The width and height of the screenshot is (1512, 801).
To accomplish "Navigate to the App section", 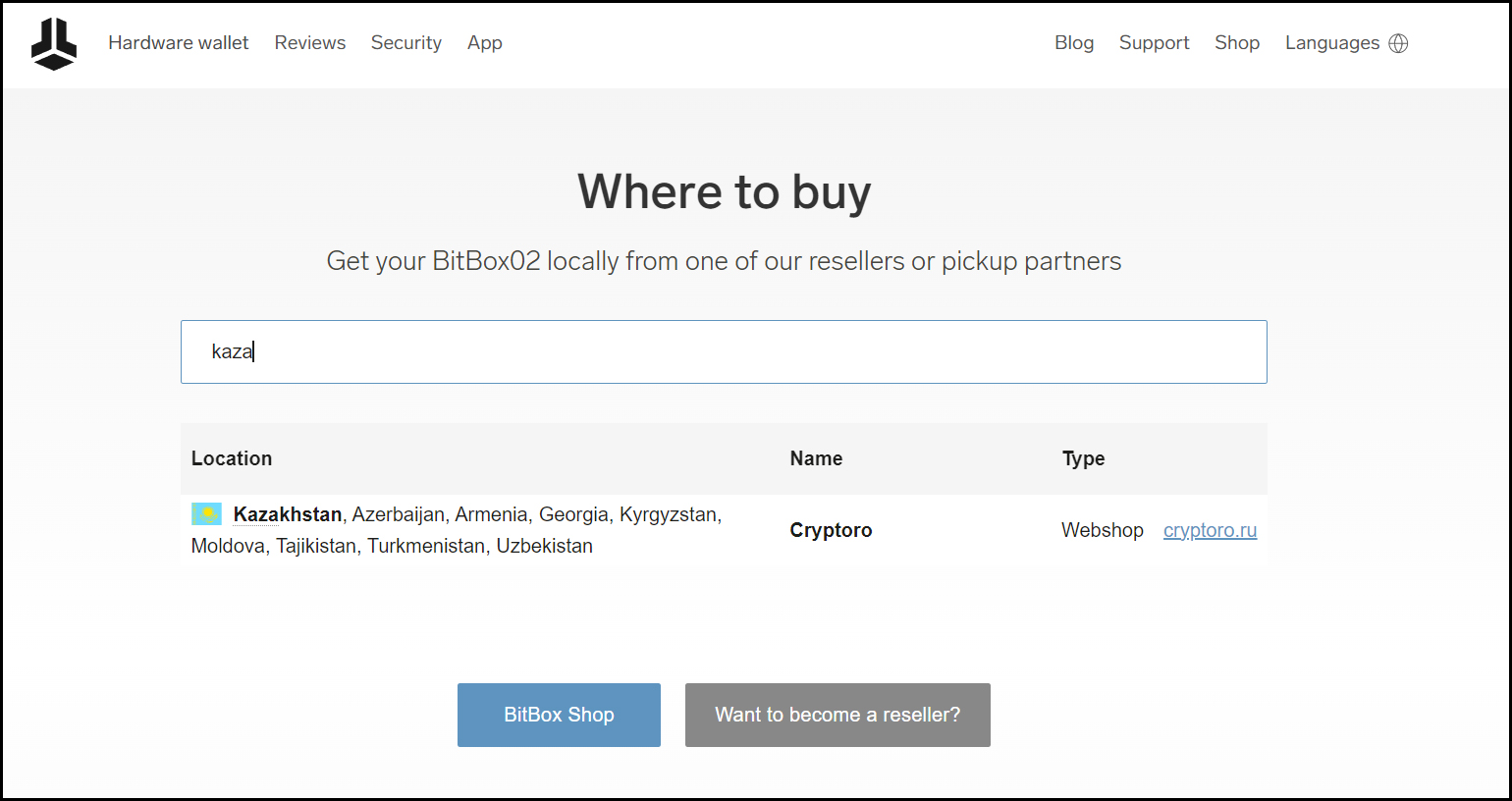I will point(484,43).
